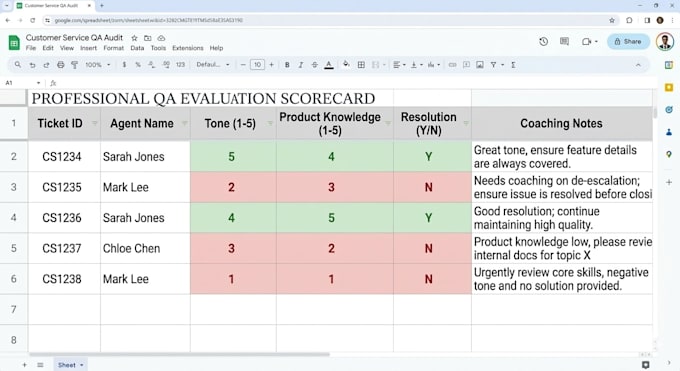This screenshot has width=680, height=371.
Task: Toggle the filter funnel on
Action: pos(494,65)
